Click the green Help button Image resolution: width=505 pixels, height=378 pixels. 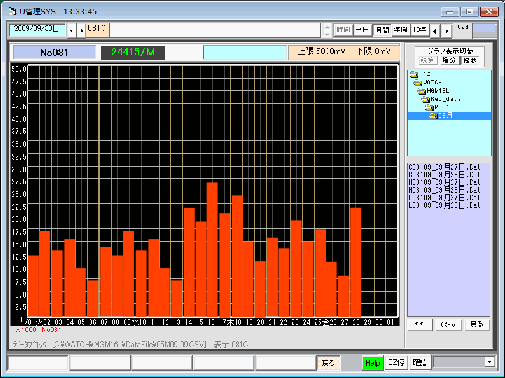click(373, 363)
